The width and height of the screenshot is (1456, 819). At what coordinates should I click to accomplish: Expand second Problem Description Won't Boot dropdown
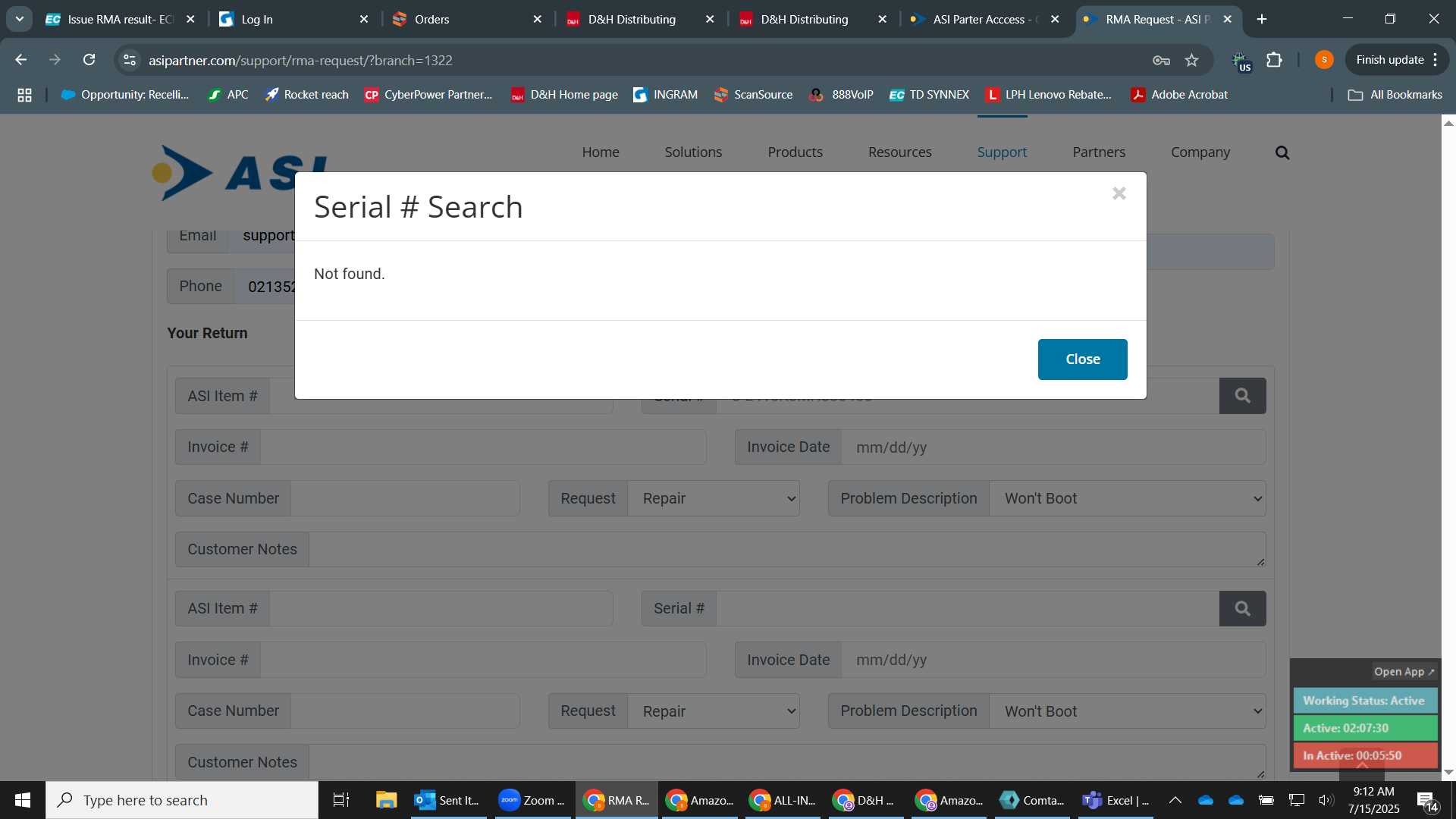tap(1128, 711)
